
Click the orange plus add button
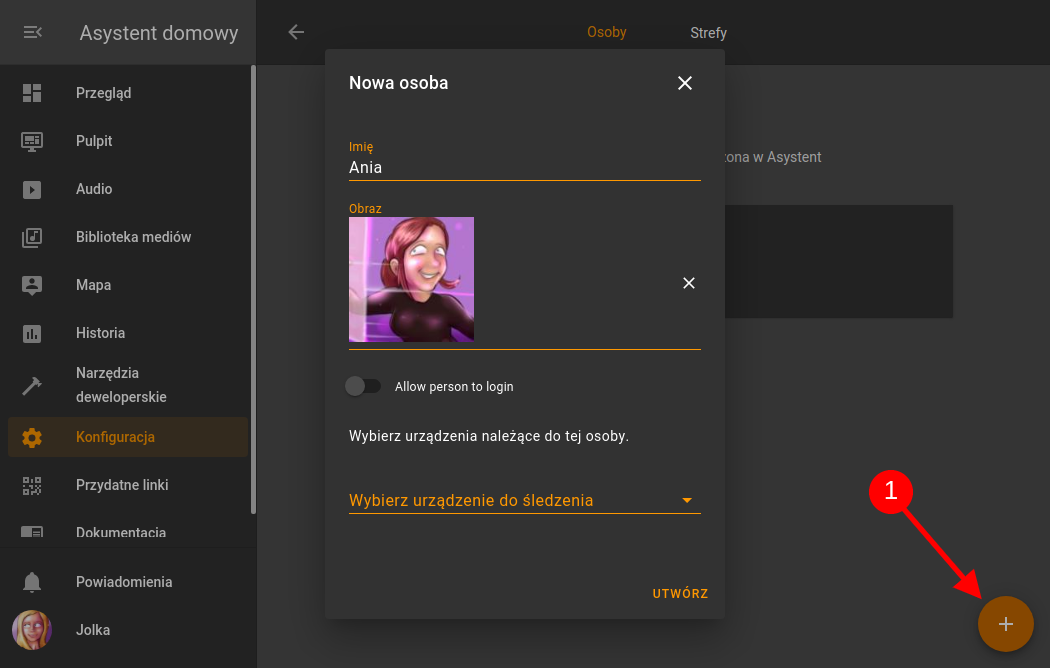[1005, 624]
